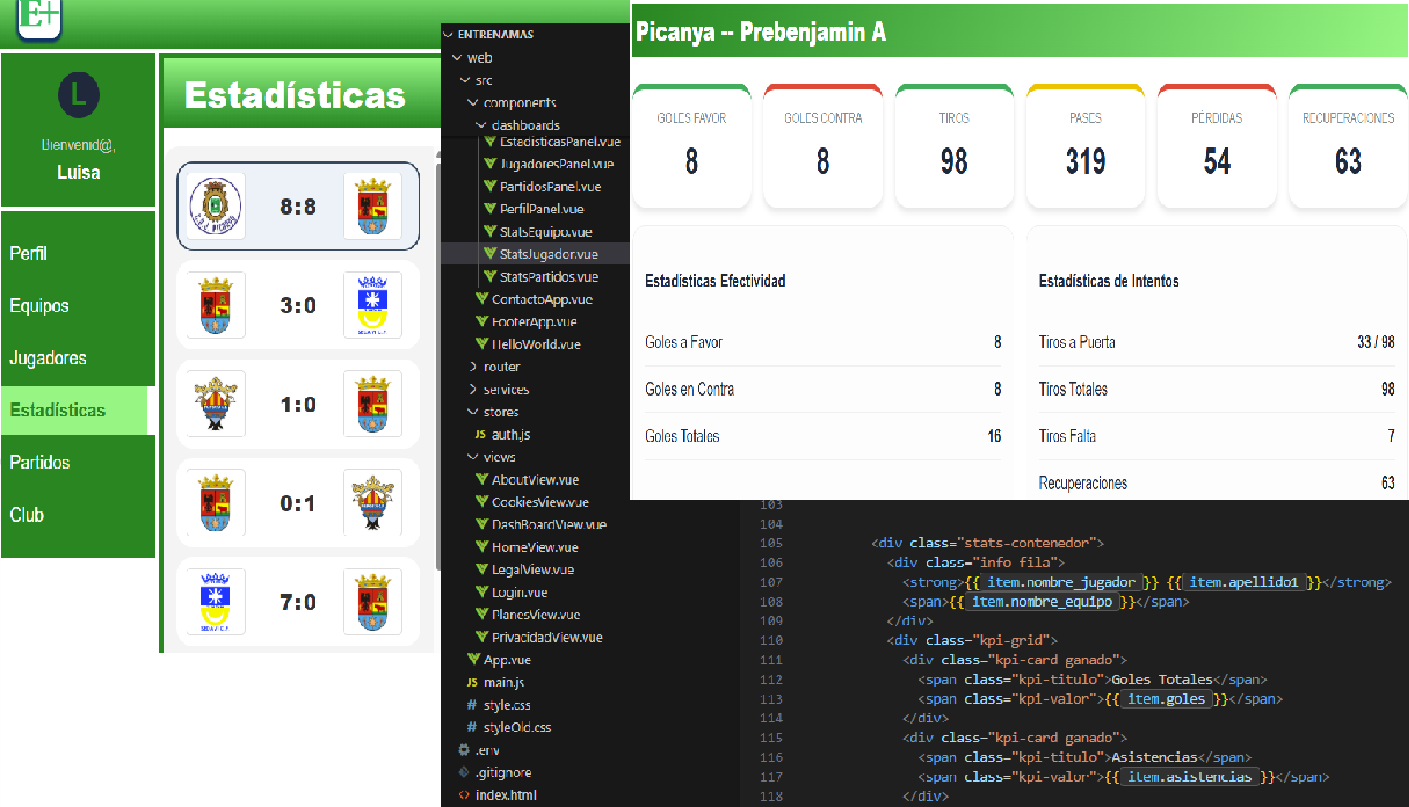Click the app logo in the top-left header
This screenshot has height=807, width=1409.
[x=40, y=17]
